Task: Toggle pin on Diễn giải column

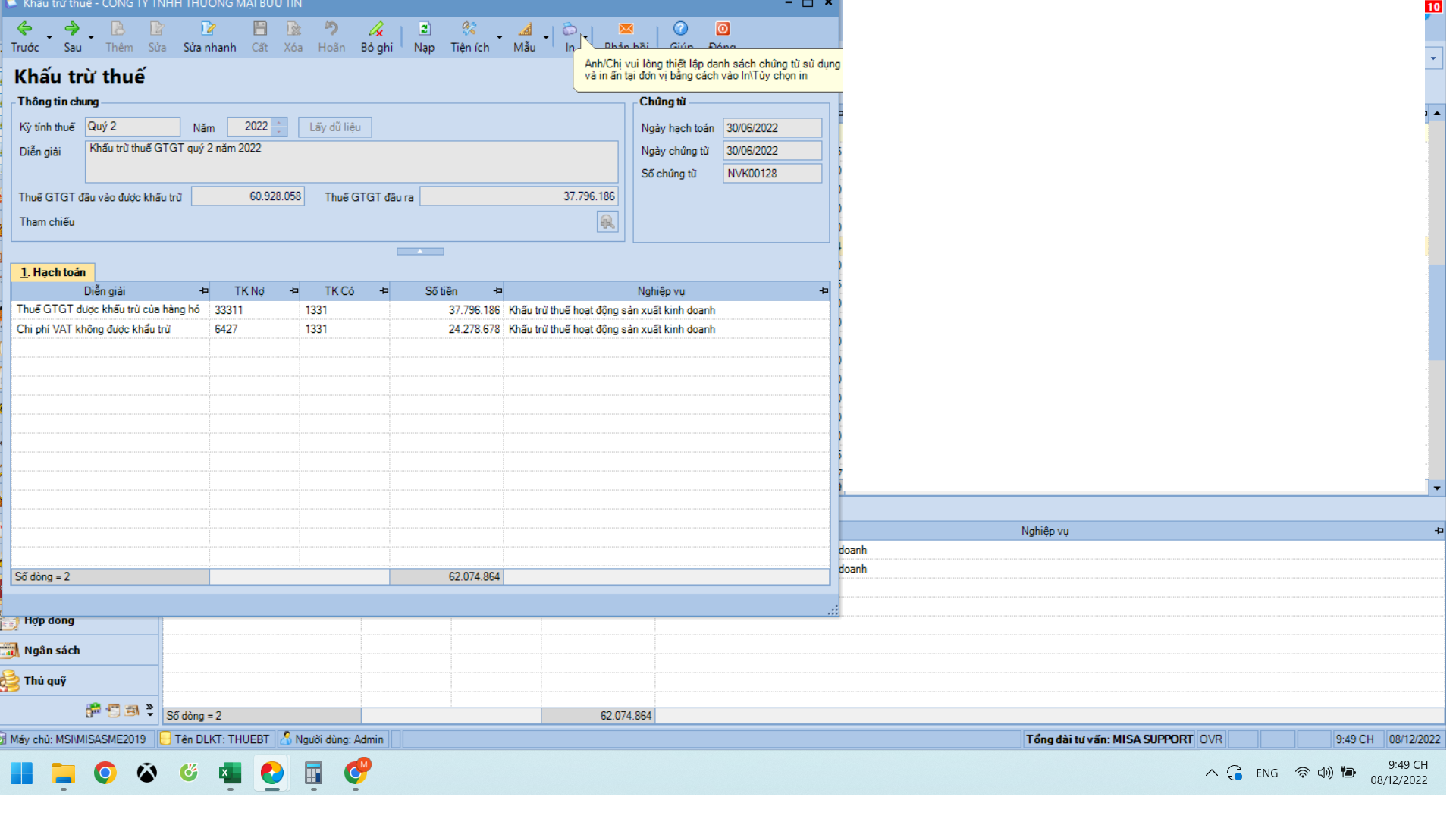Action: click(204, 291)
